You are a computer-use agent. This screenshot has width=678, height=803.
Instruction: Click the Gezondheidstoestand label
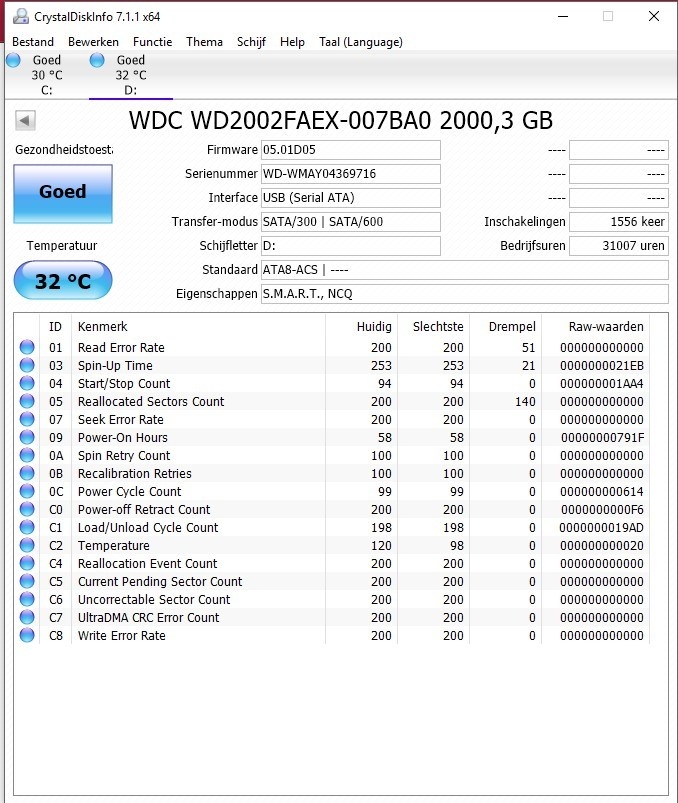(64, 150)
